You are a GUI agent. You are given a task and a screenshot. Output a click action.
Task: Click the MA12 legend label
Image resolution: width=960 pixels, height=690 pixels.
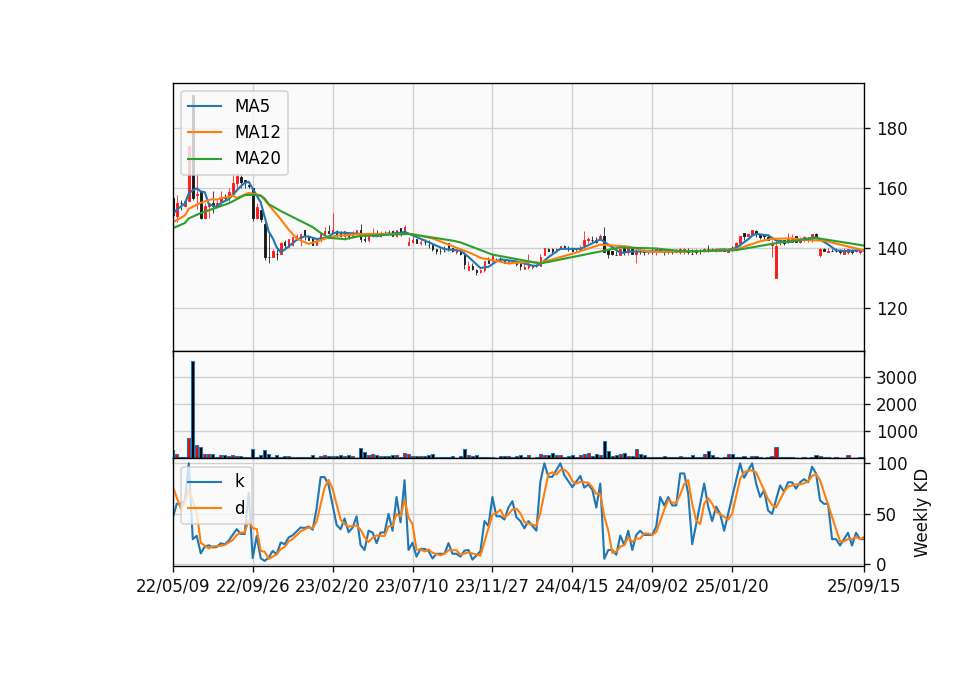pyautogui.click(x=257, y=132)
